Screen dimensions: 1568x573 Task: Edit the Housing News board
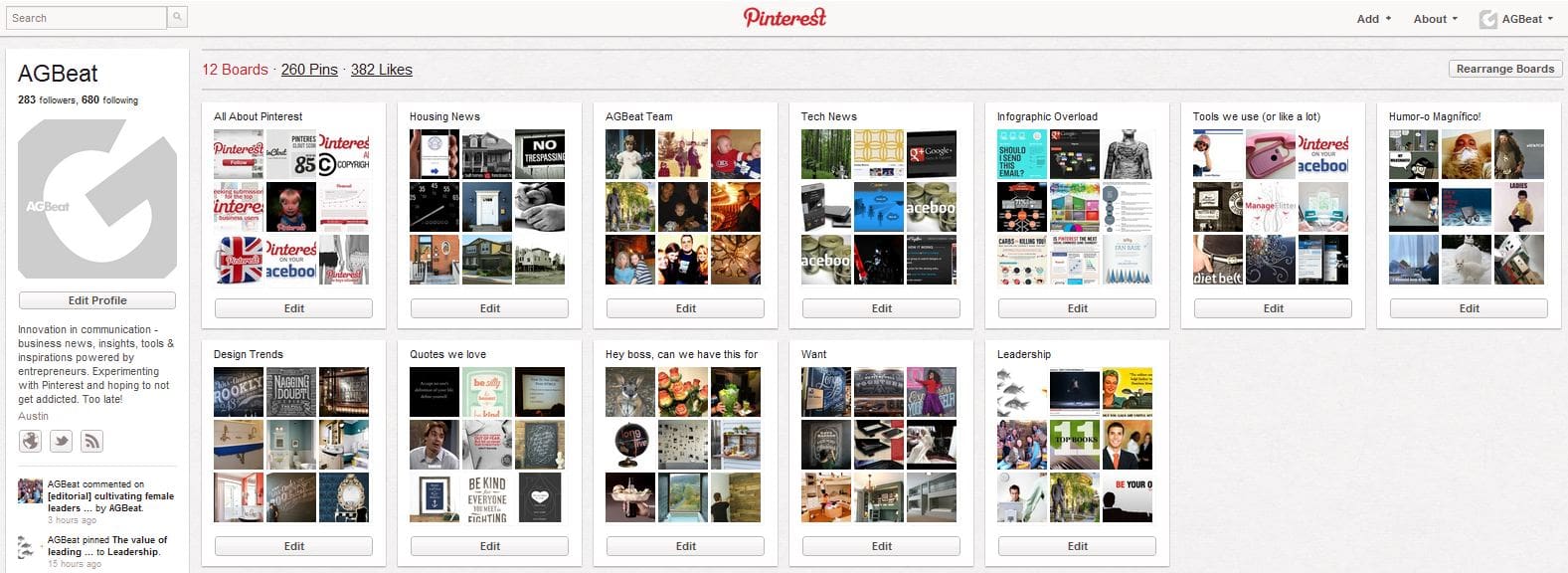click(489, 308)
